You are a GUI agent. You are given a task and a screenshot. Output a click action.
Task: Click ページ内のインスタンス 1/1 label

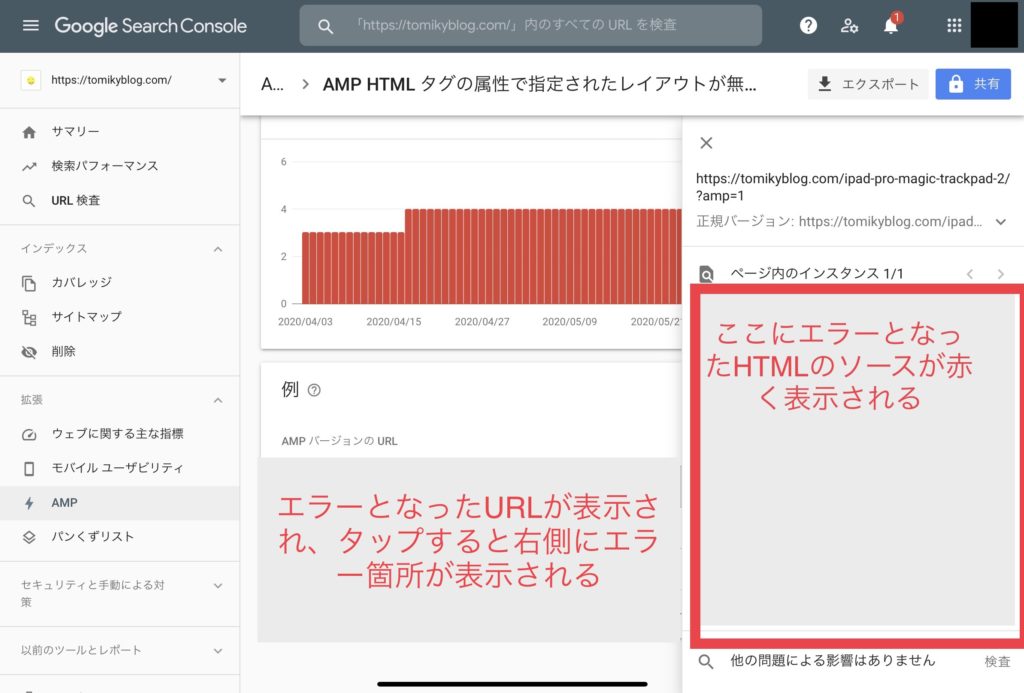point(816,274)
